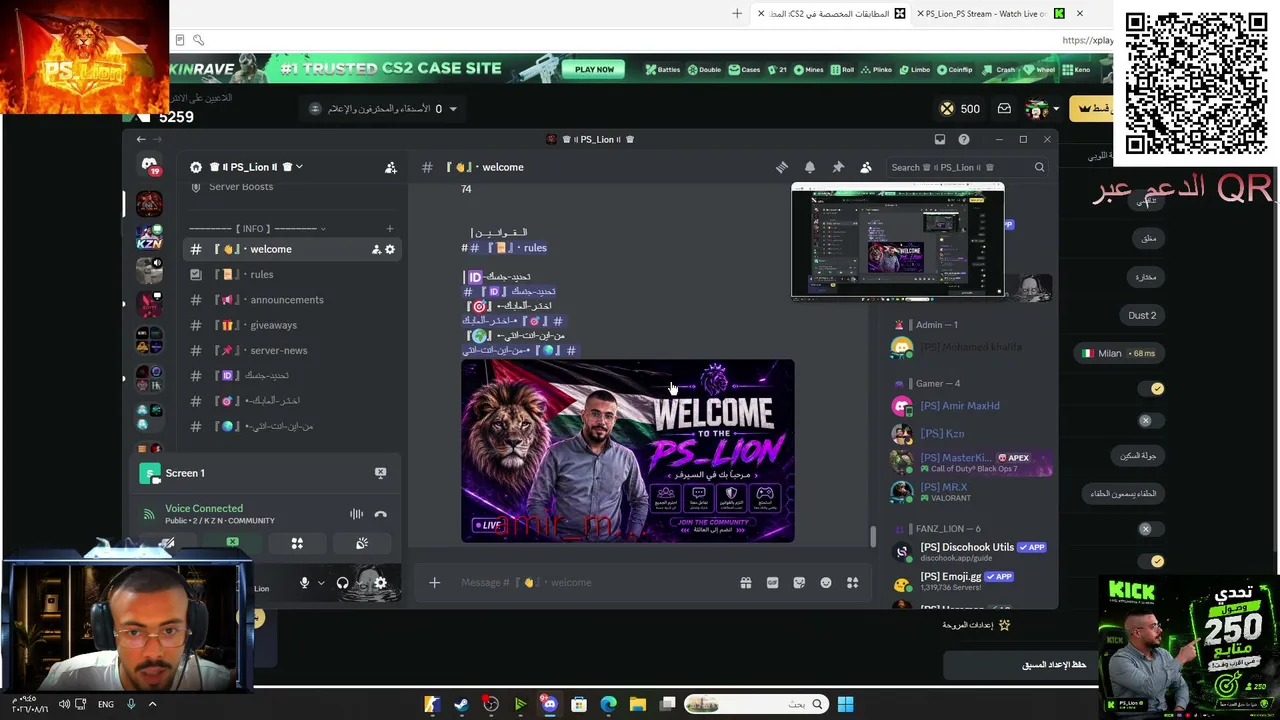The height and width of the screenshot is (720, 1280).
Task: Open Battles in the KINRAVE banner
Action: [663, 70]
